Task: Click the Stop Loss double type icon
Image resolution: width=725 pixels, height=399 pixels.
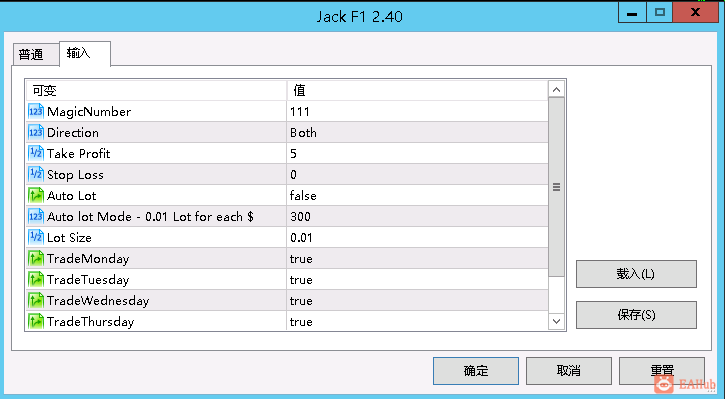Action: click(36, 175)
